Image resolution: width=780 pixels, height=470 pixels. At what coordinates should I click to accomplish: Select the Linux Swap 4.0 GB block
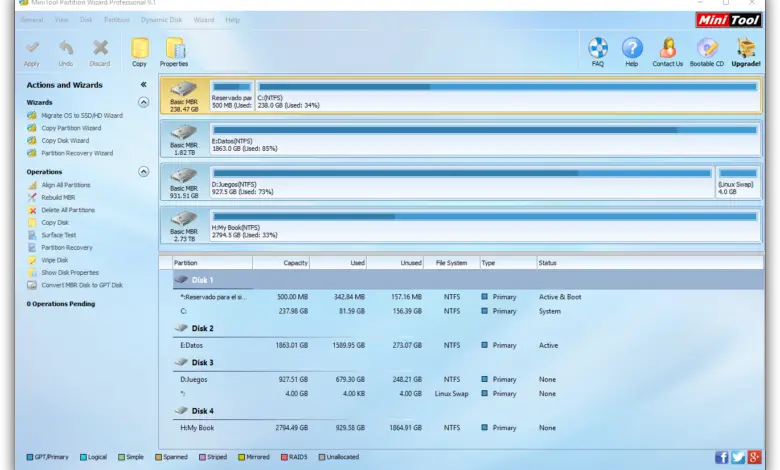click(738, 182)
